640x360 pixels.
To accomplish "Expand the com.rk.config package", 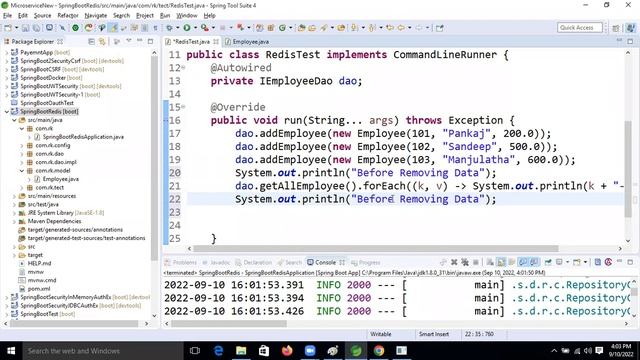I will 22,145.
